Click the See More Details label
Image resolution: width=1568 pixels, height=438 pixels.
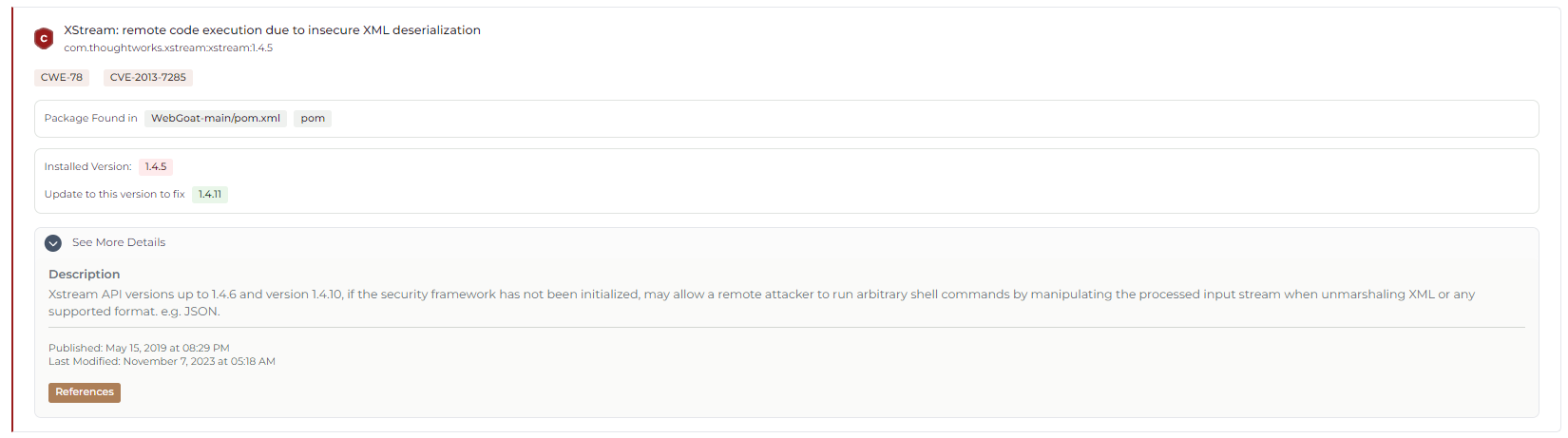pyautogui.click(x=119, y=243)
